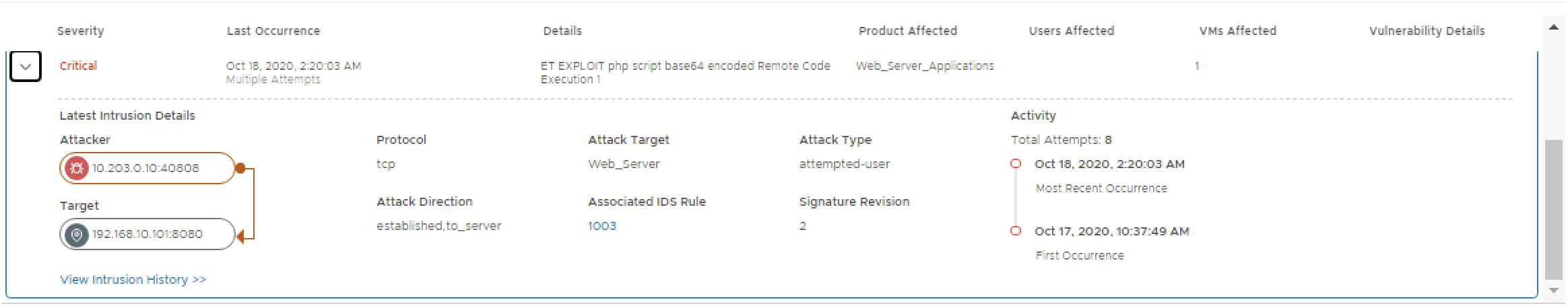Click the Product Affected column header

click(x=907, y=31)
